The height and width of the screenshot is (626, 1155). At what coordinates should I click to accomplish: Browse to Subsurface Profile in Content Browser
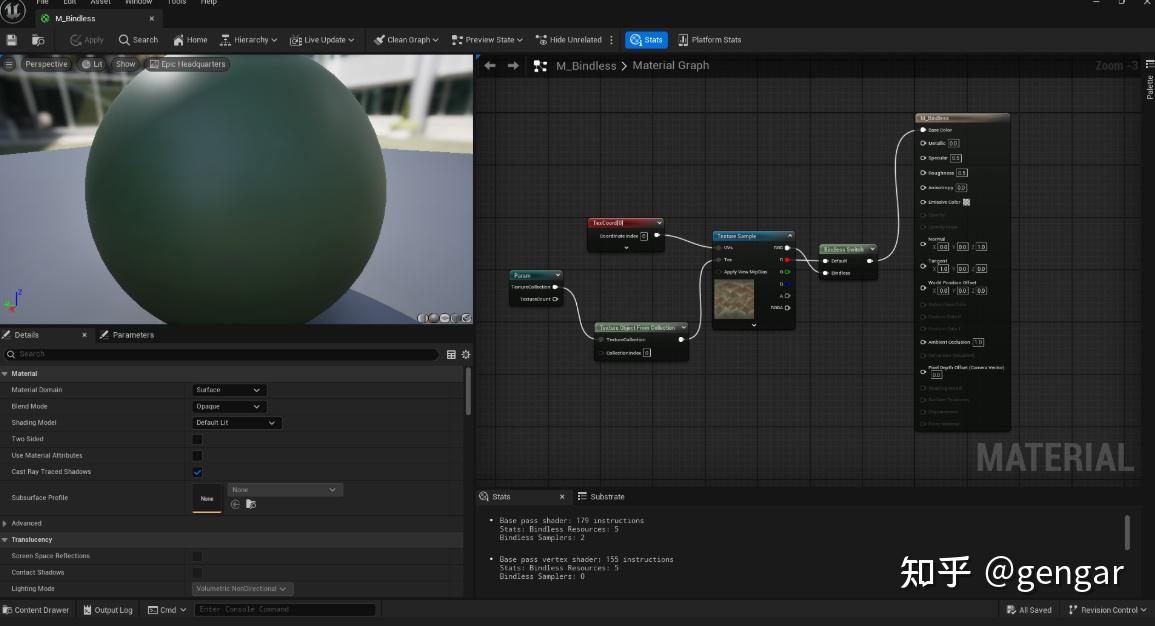(250, 504)
